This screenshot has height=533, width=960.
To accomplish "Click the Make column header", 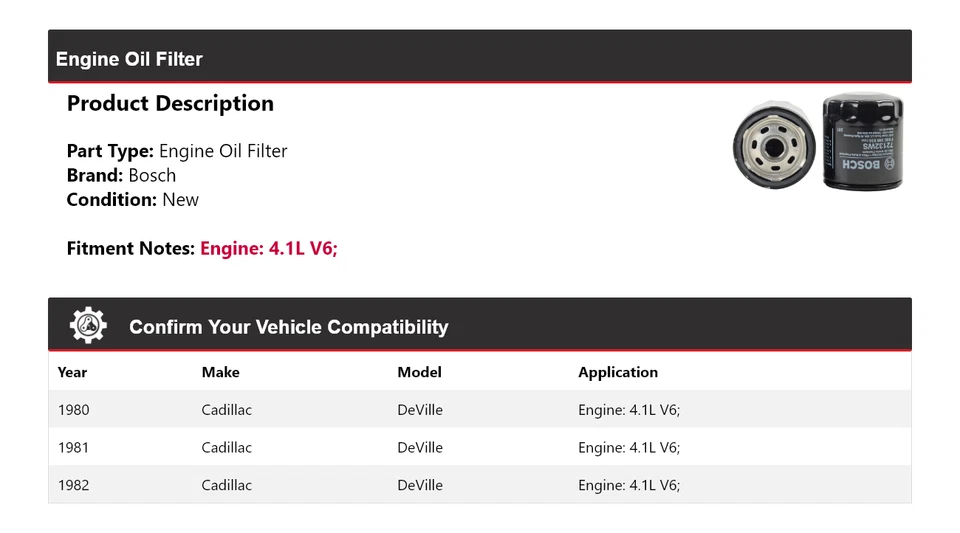I will (x=220, y=372).
